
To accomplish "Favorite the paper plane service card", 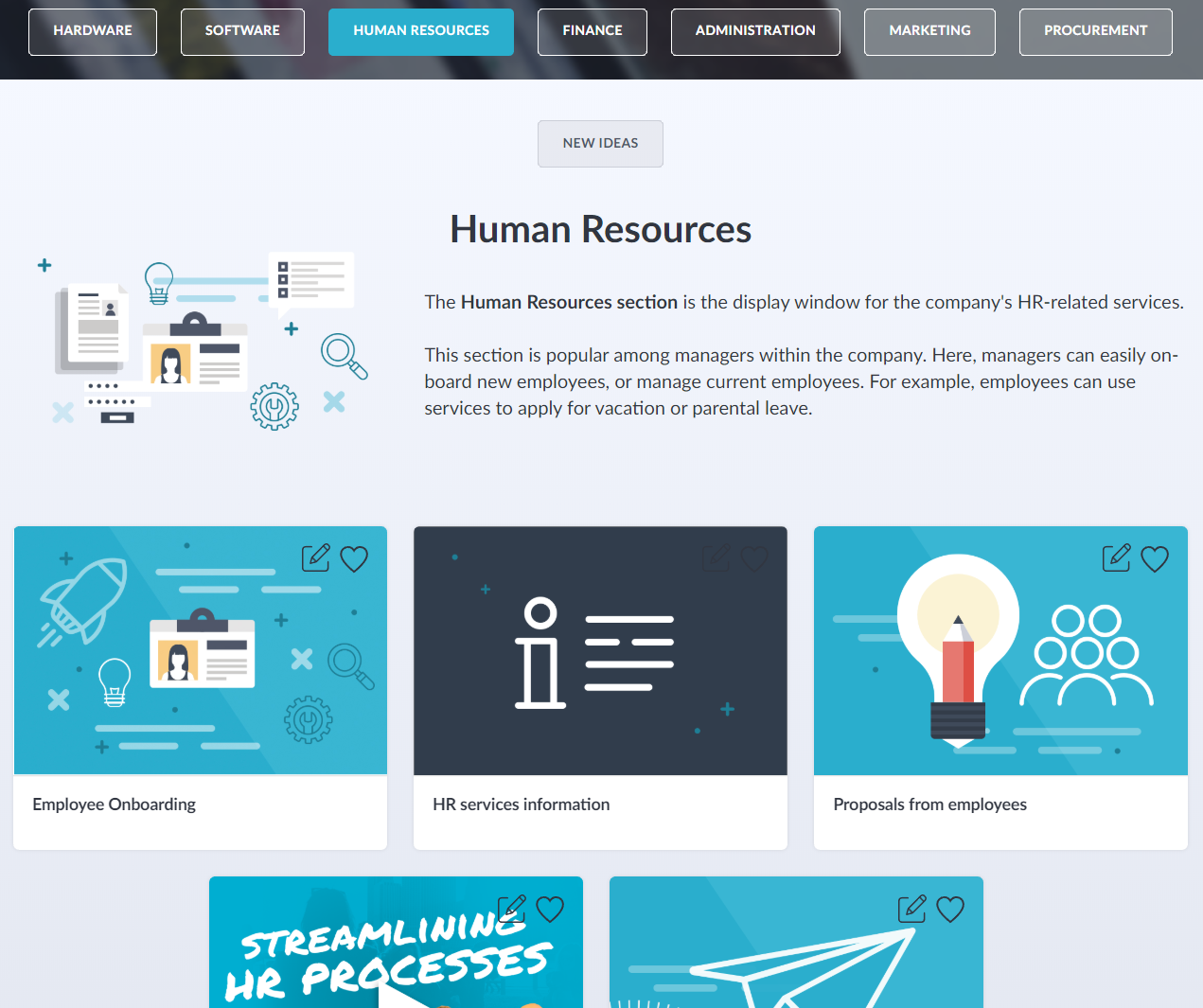I will (950, 909).
